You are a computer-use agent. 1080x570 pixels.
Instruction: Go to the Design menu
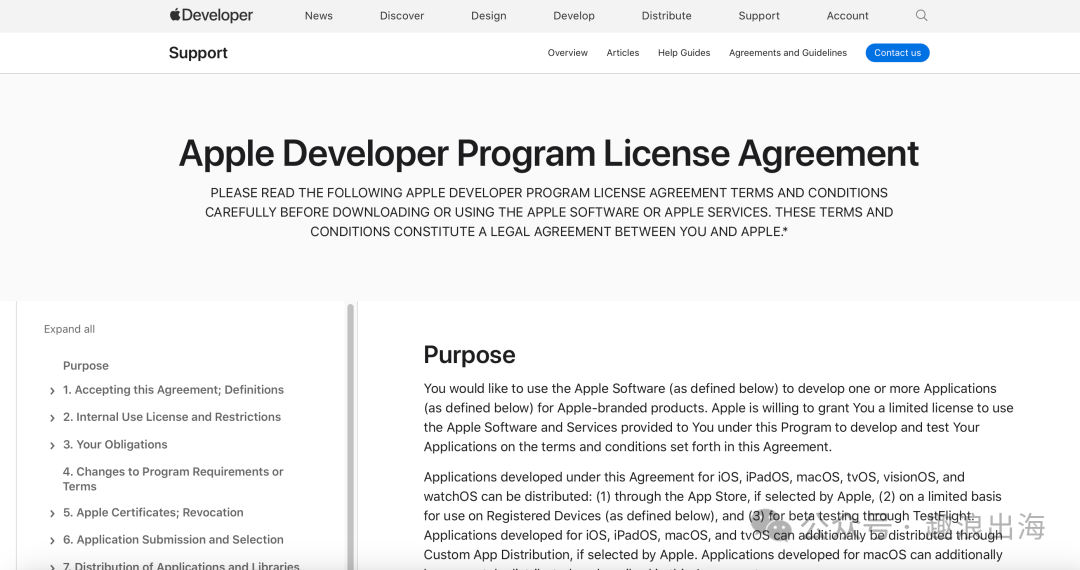[x=488, y=16]
